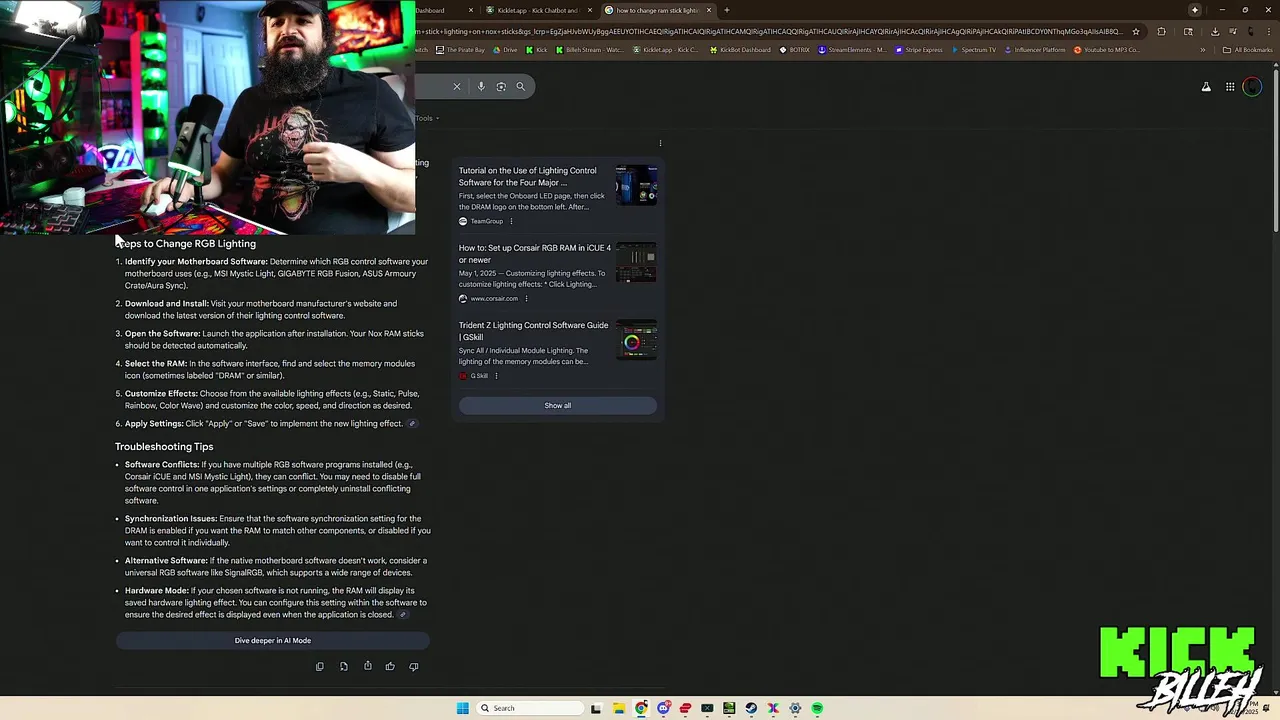
Task: Open options menu next to TeamGroup source
Action: (511, 221)
